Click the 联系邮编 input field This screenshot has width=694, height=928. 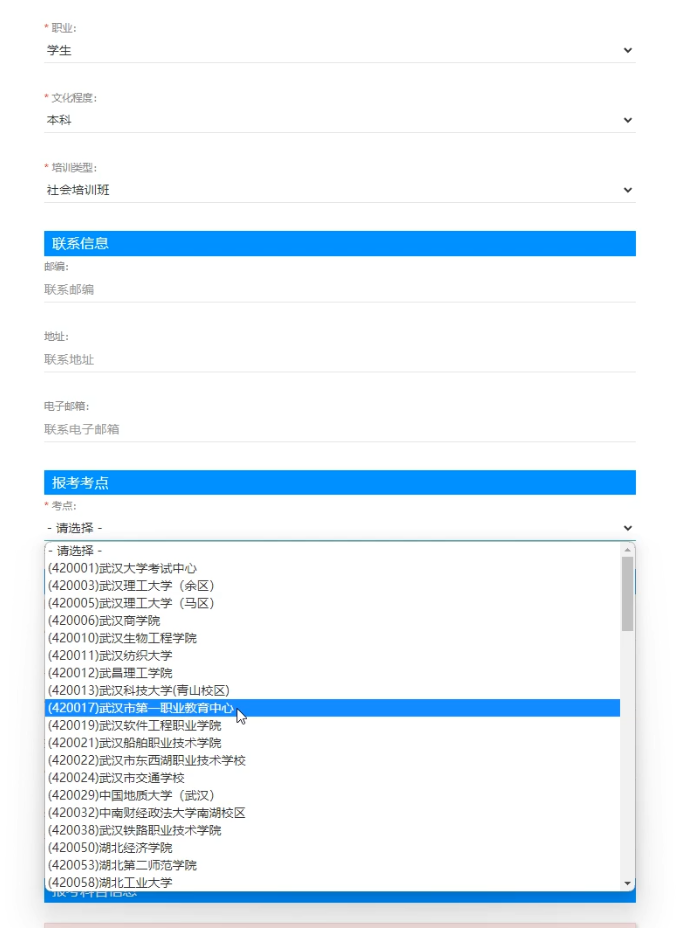[x=339, y=290]
